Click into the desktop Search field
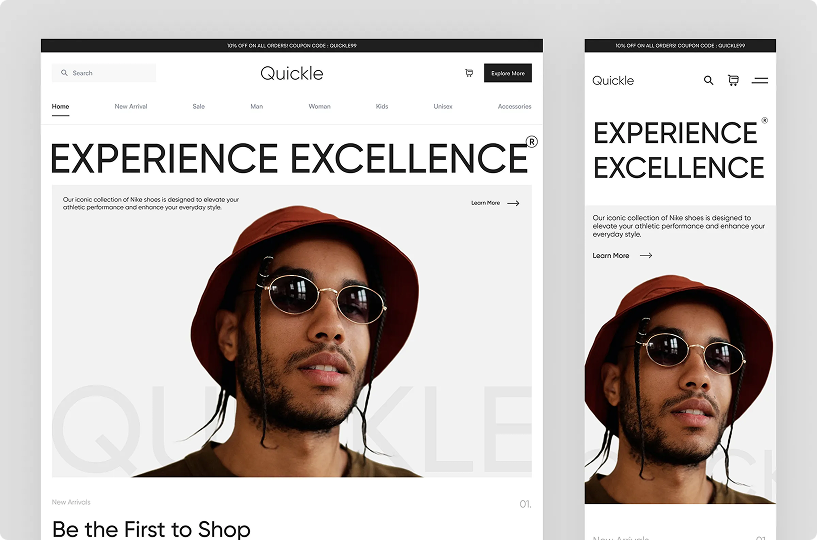 104,73
